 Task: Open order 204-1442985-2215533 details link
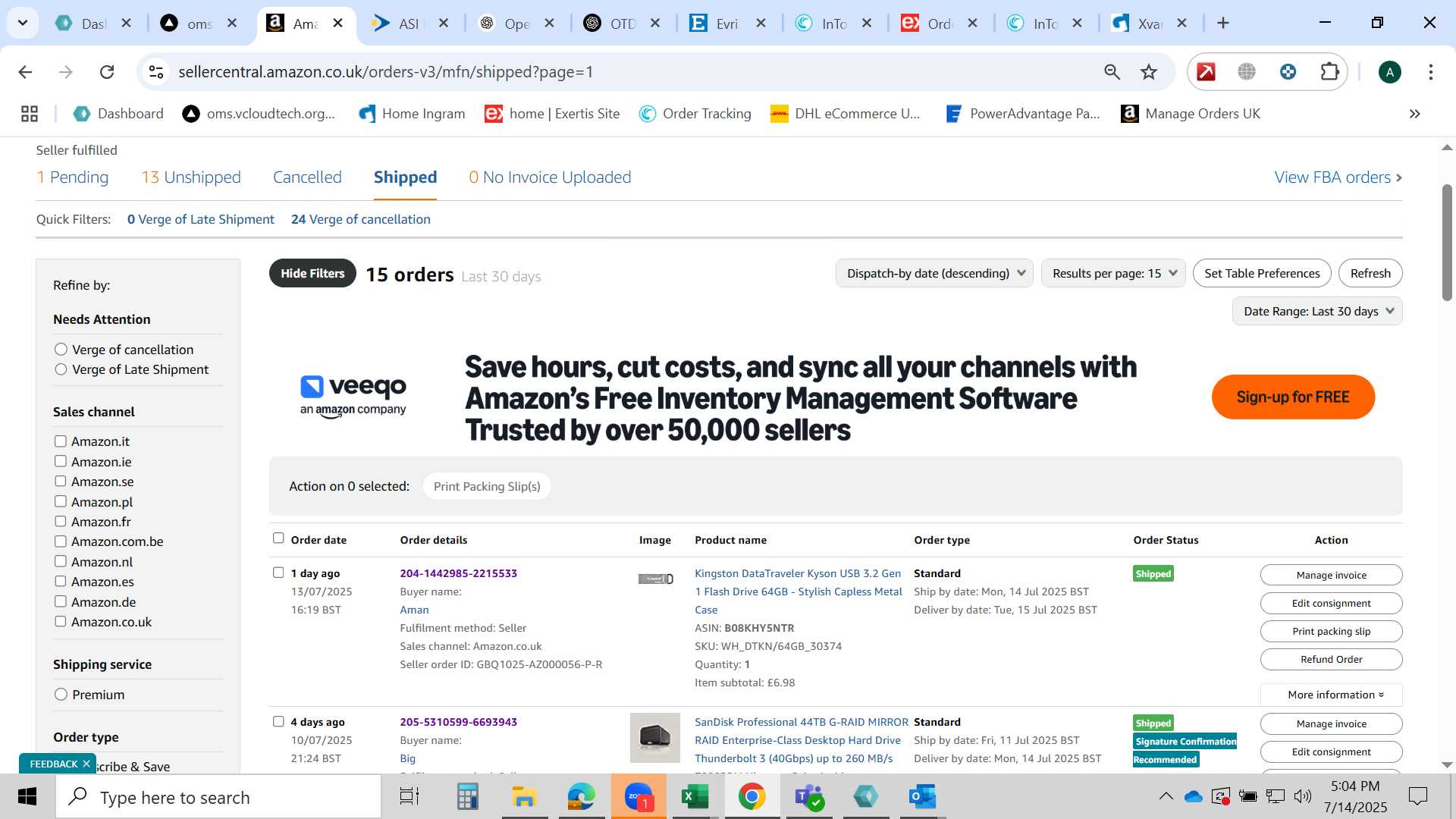point(458,573)
